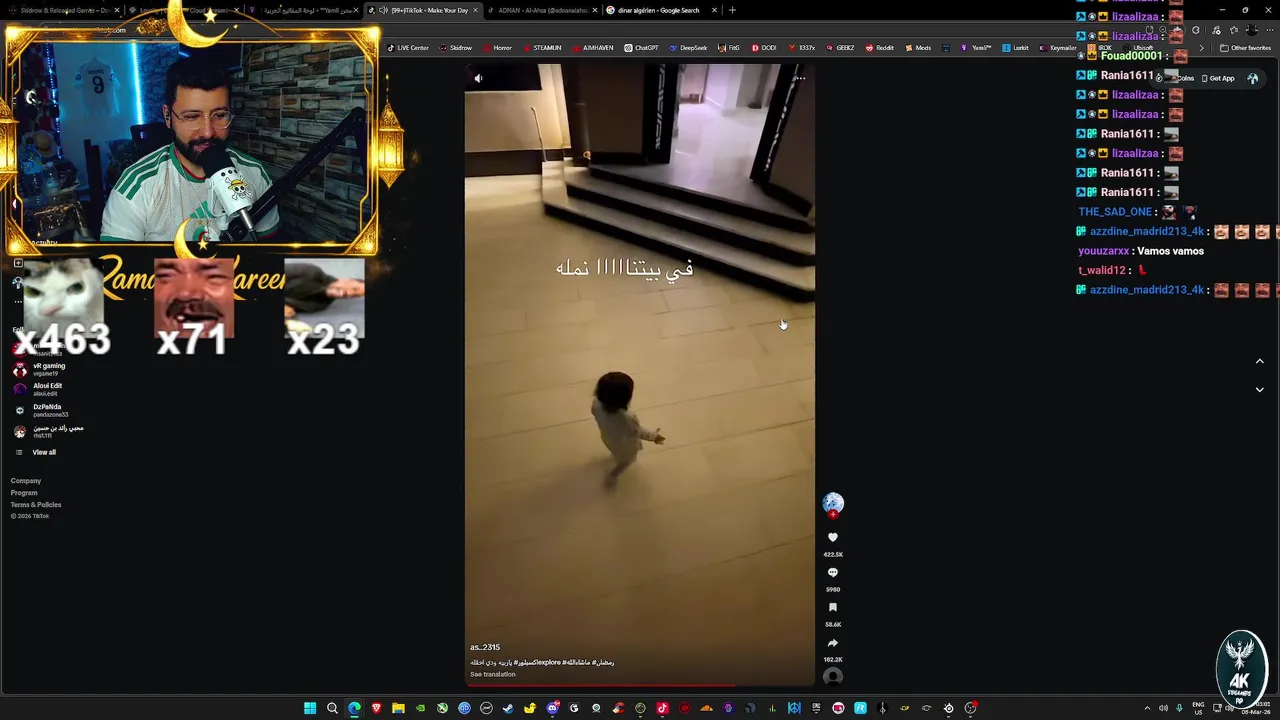Show hidden system tray icons
1280x720 pixels.
[x=1147, y=708]
